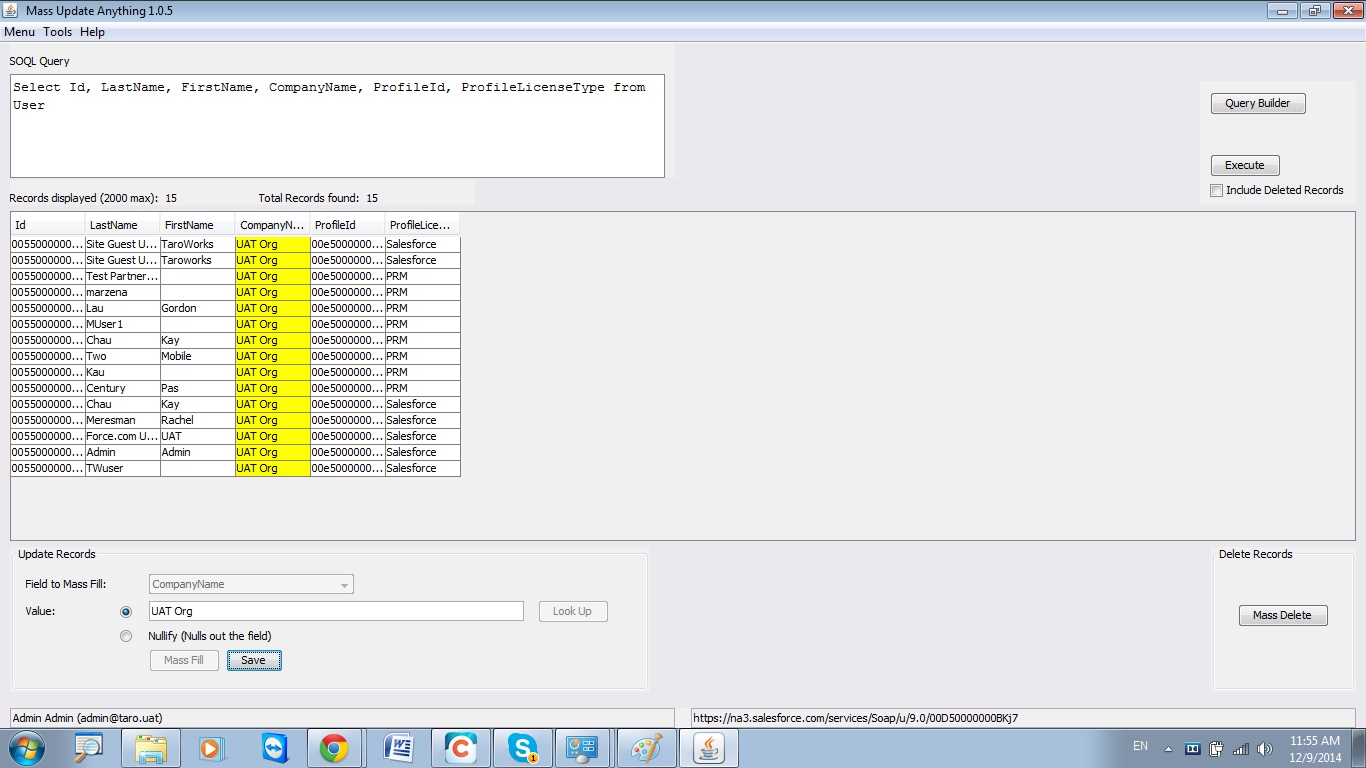This screenshot has width=1366, height=768.
Task: Open Skype from the taskbar
Action: (523, 748)
